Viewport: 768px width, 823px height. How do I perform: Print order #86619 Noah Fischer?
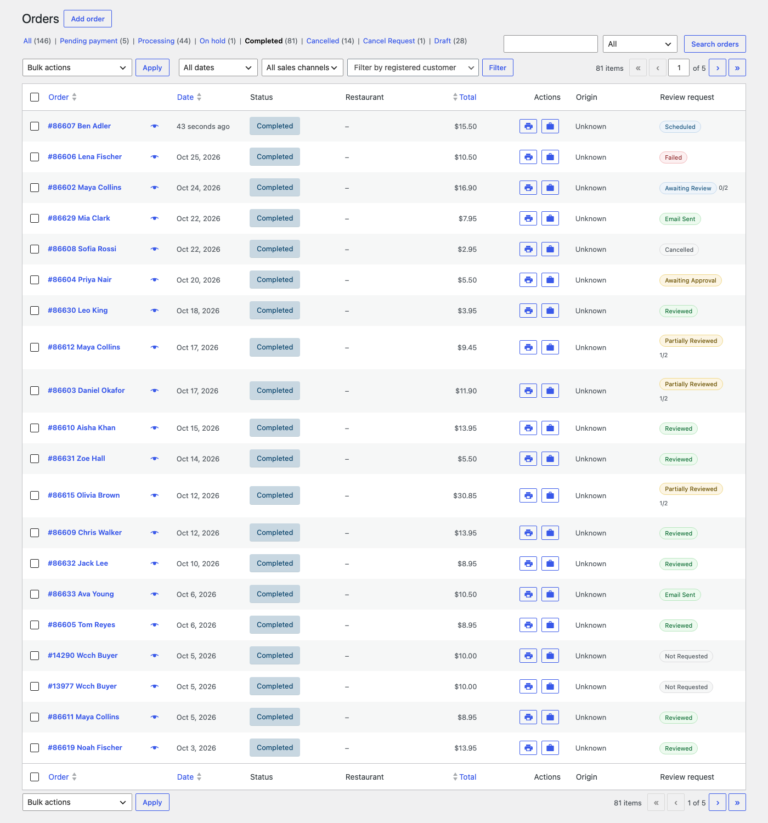(528, 748)
